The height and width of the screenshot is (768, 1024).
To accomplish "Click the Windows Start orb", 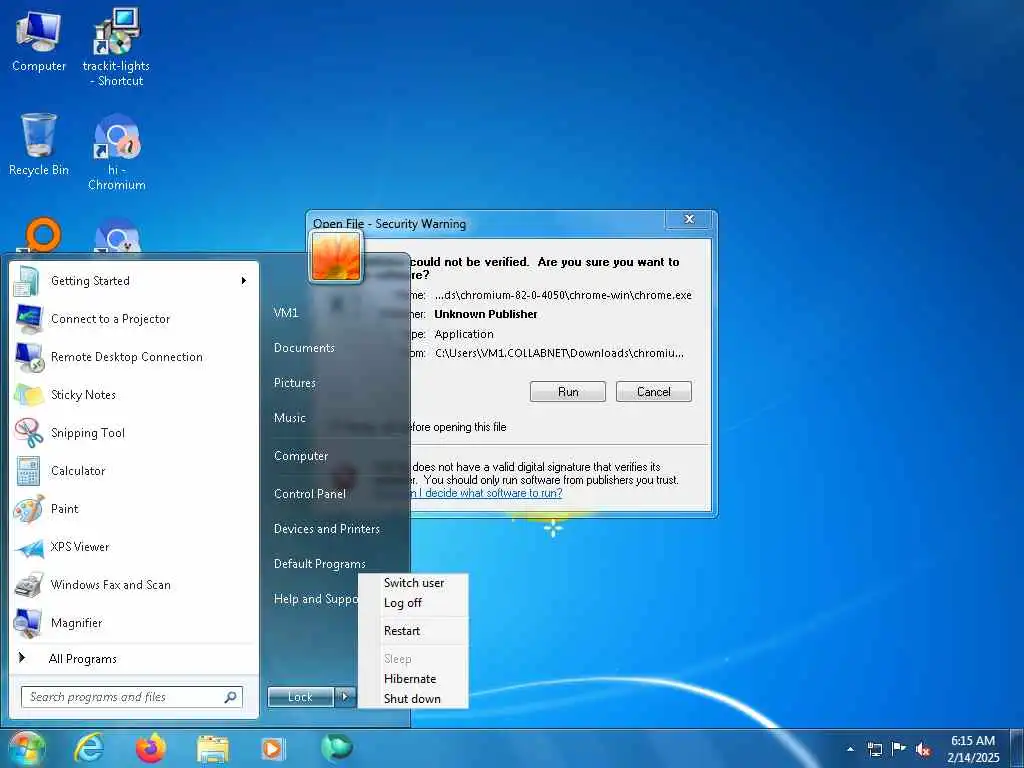I will click(26, 748).
